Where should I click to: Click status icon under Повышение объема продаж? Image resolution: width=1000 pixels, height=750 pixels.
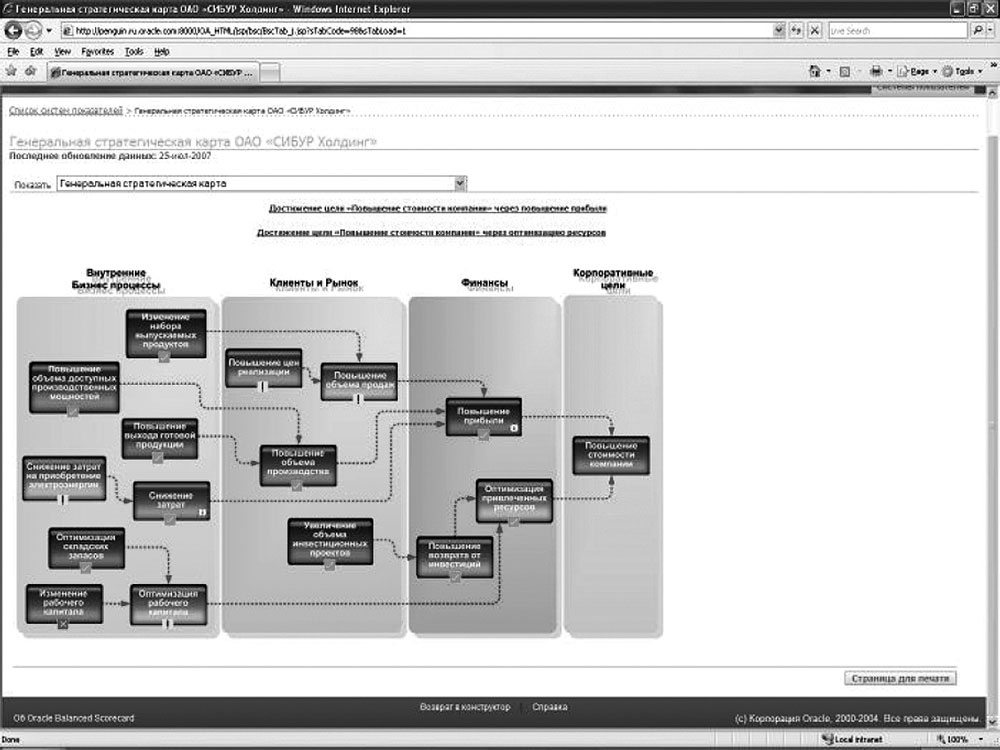[x=357, y=399]
